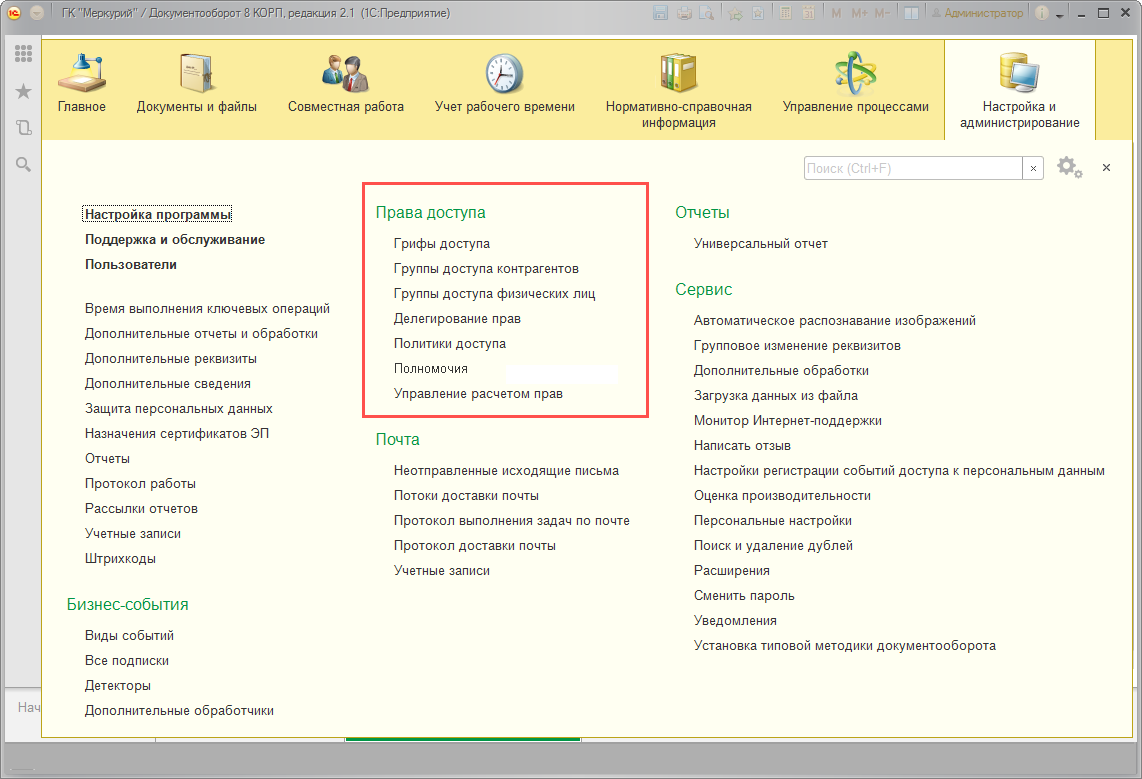Open Делегирование прав
The width and height of the screenshot is (1142, 779).
[x=457, y=318]
